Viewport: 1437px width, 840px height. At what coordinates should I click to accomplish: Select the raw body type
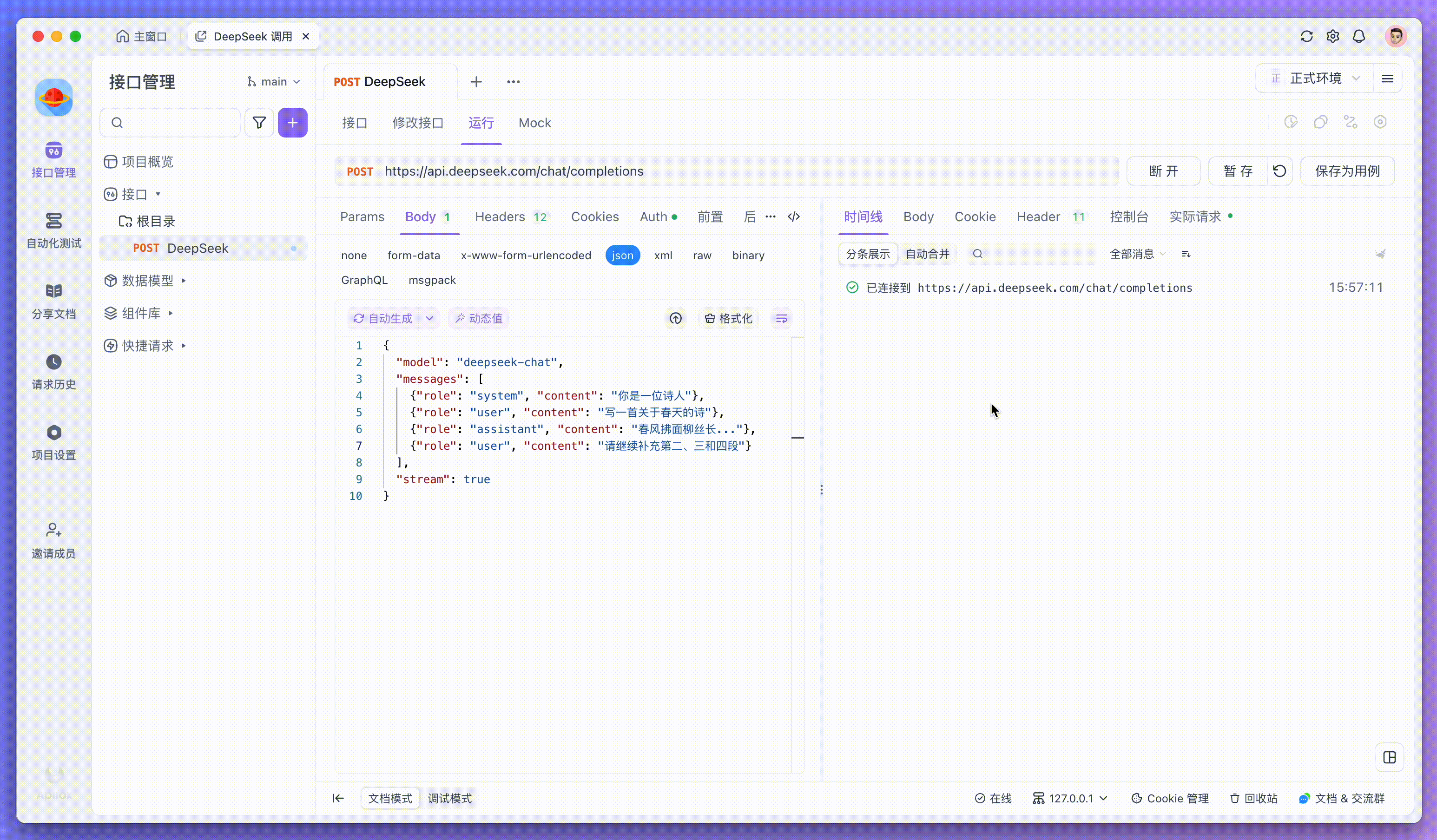click(702, 256)
